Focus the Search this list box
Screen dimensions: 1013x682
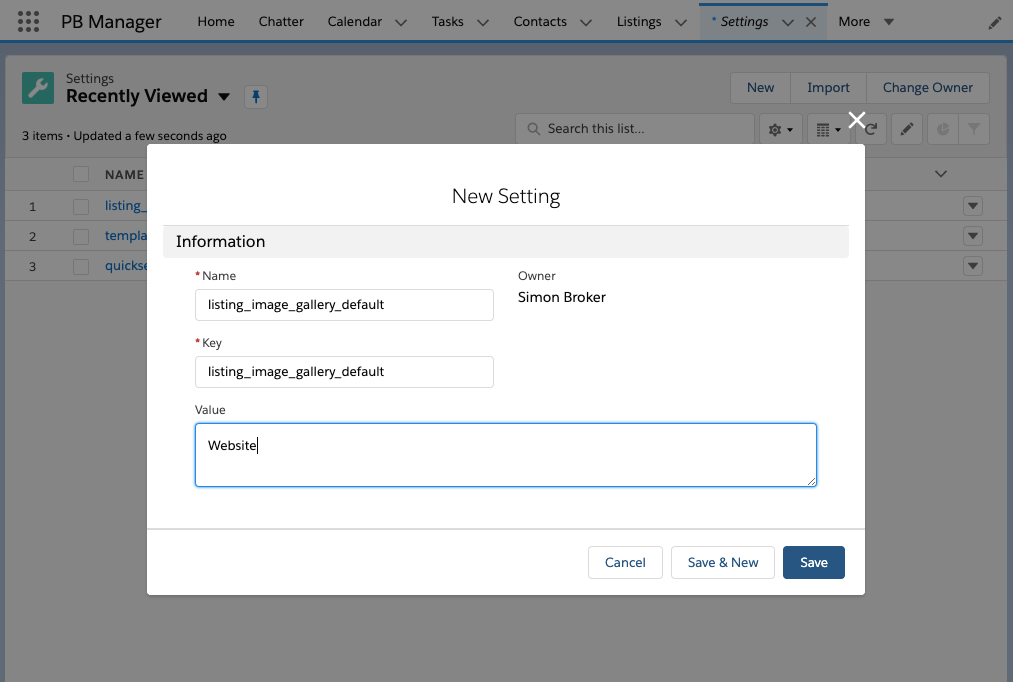(635, 129)
